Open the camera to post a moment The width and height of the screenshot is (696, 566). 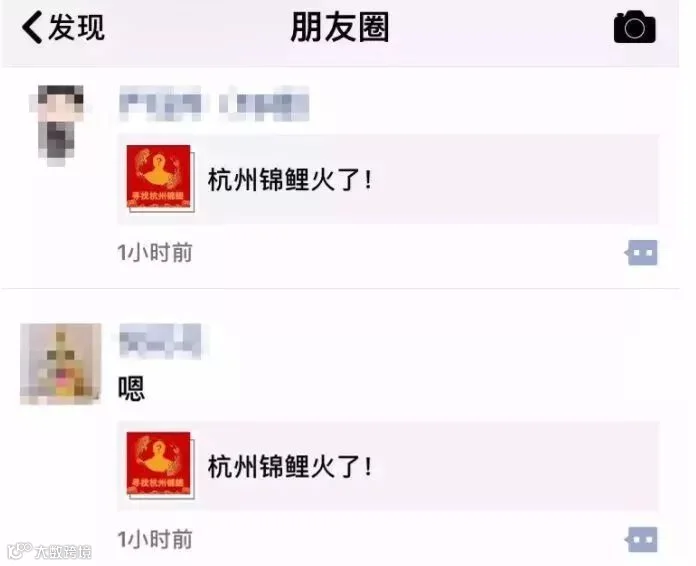pos(635,27)
